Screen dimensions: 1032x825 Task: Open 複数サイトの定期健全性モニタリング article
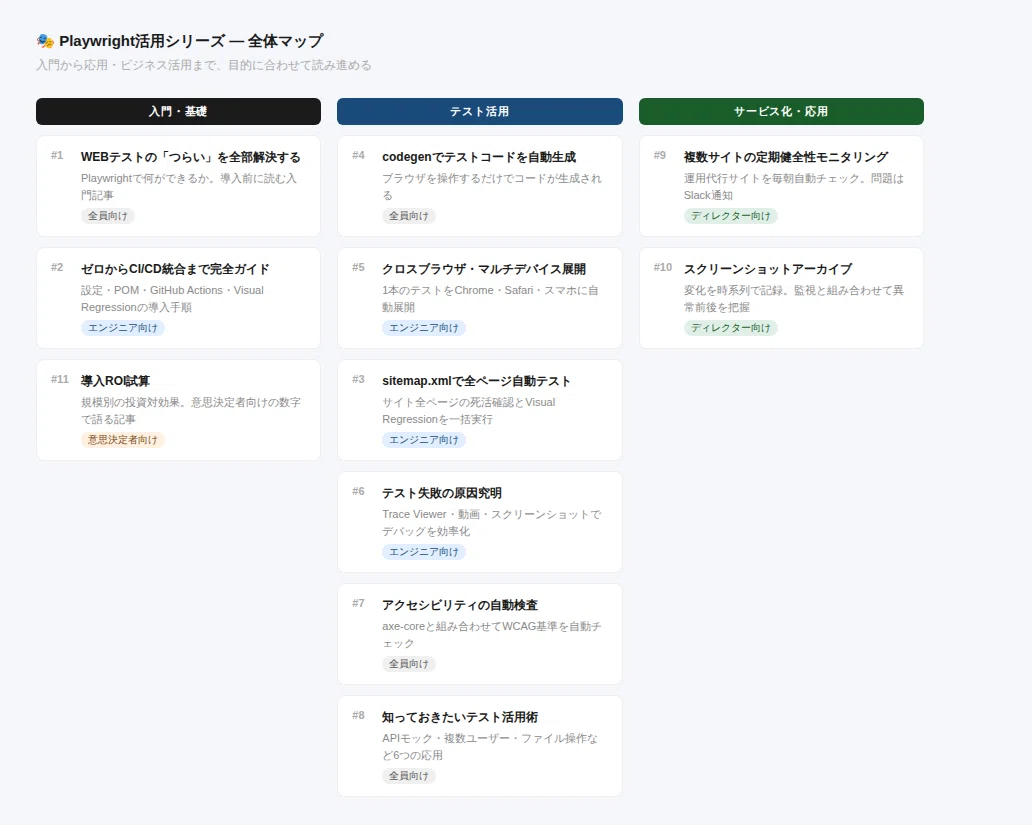click(x=781, y=186)
